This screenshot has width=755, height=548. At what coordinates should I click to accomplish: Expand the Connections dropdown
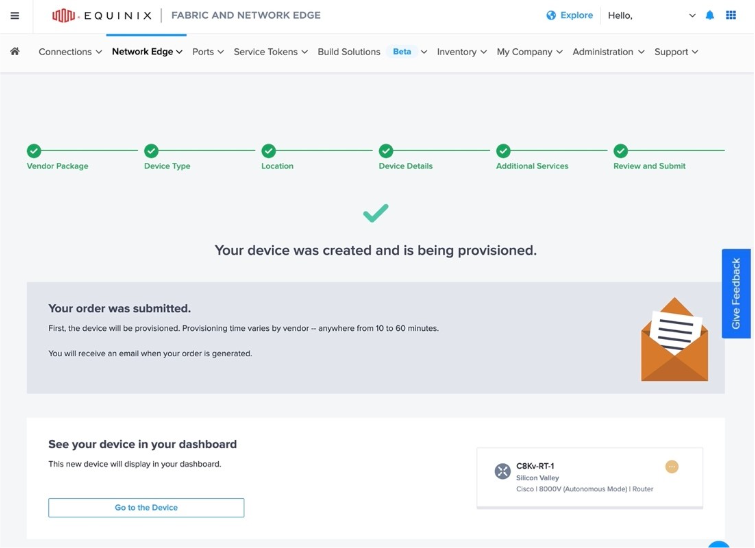(x=70, y=52)
